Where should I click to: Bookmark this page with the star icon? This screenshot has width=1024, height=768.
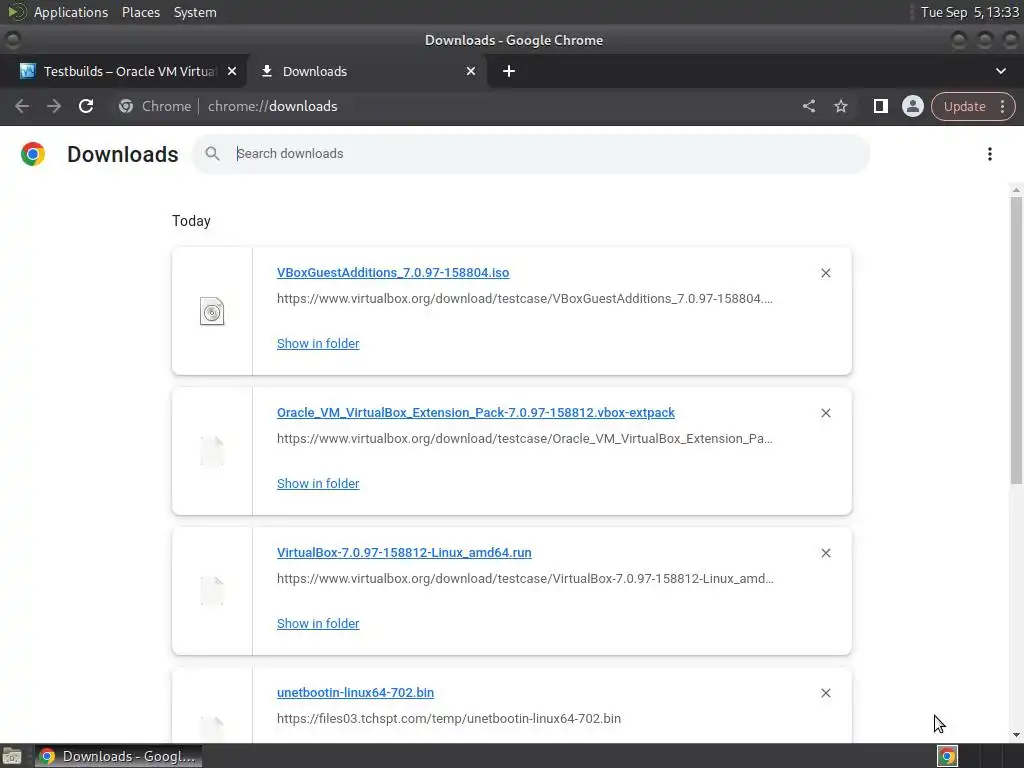tap(840, 106)
